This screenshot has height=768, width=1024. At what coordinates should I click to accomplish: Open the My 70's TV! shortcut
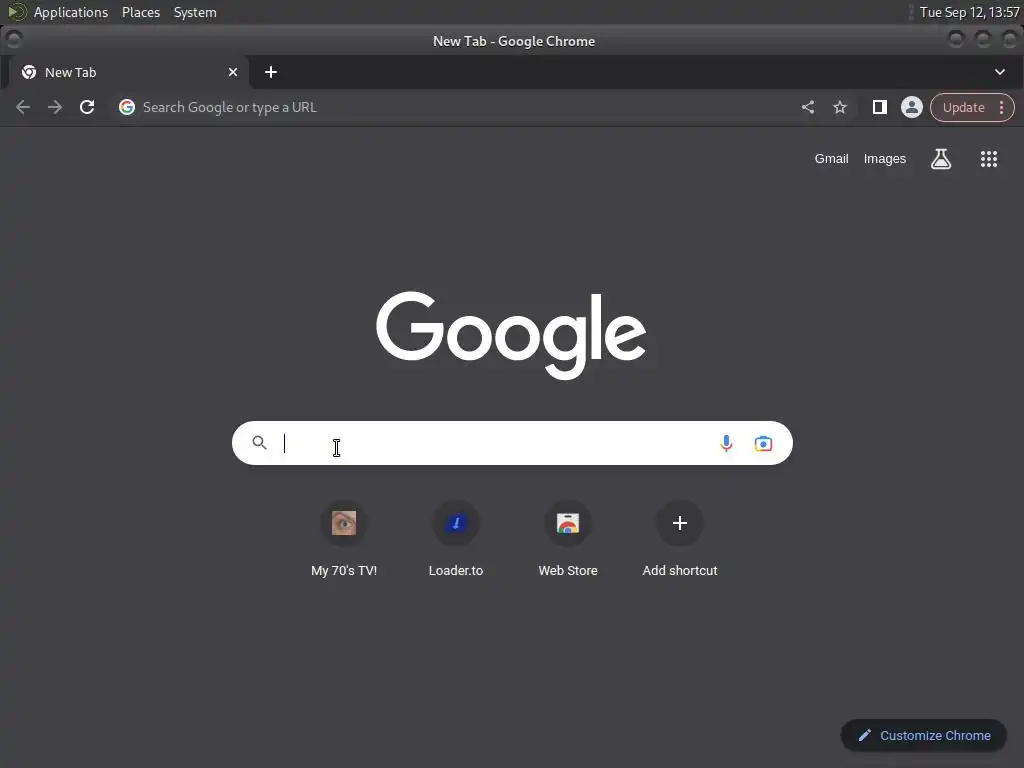point(344,539)
